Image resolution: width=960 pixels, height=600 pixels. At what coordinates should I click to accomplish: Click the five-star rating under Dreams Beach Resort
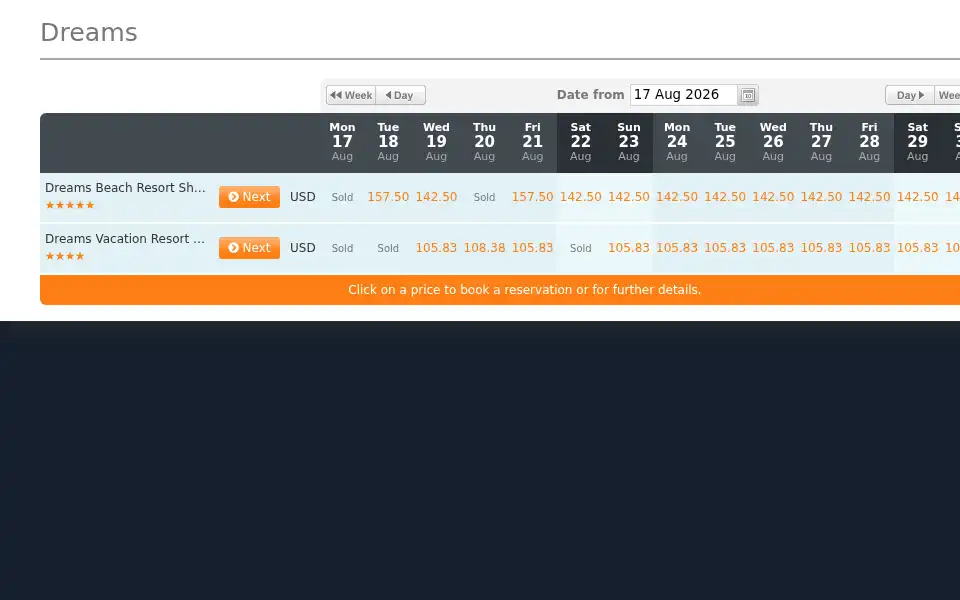point(70,205)
